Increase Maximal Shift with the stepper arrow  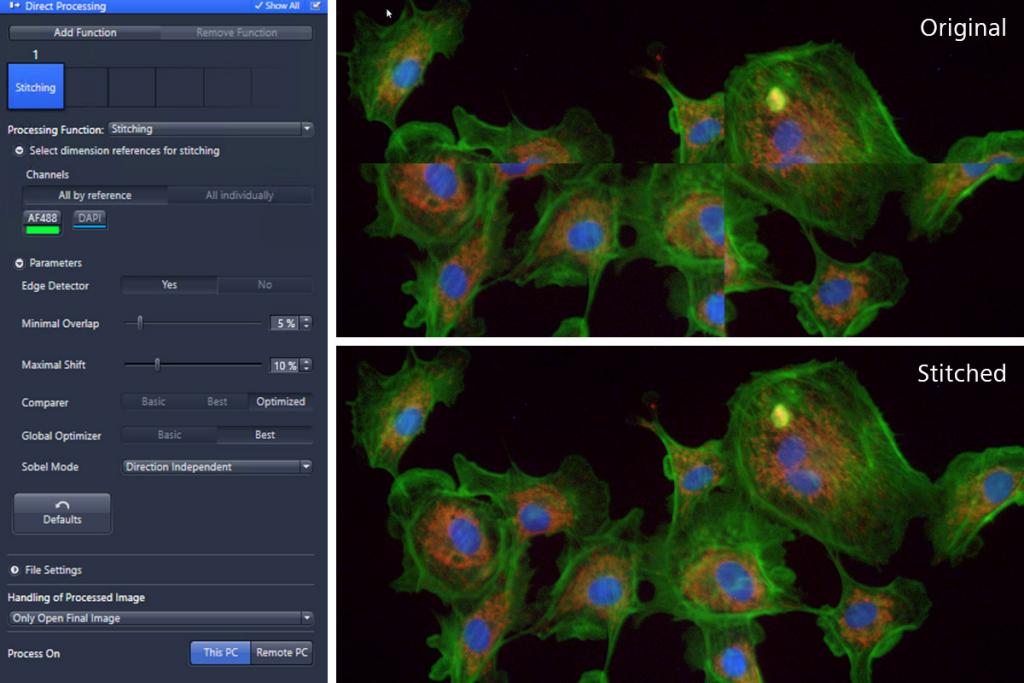[307, 361]
